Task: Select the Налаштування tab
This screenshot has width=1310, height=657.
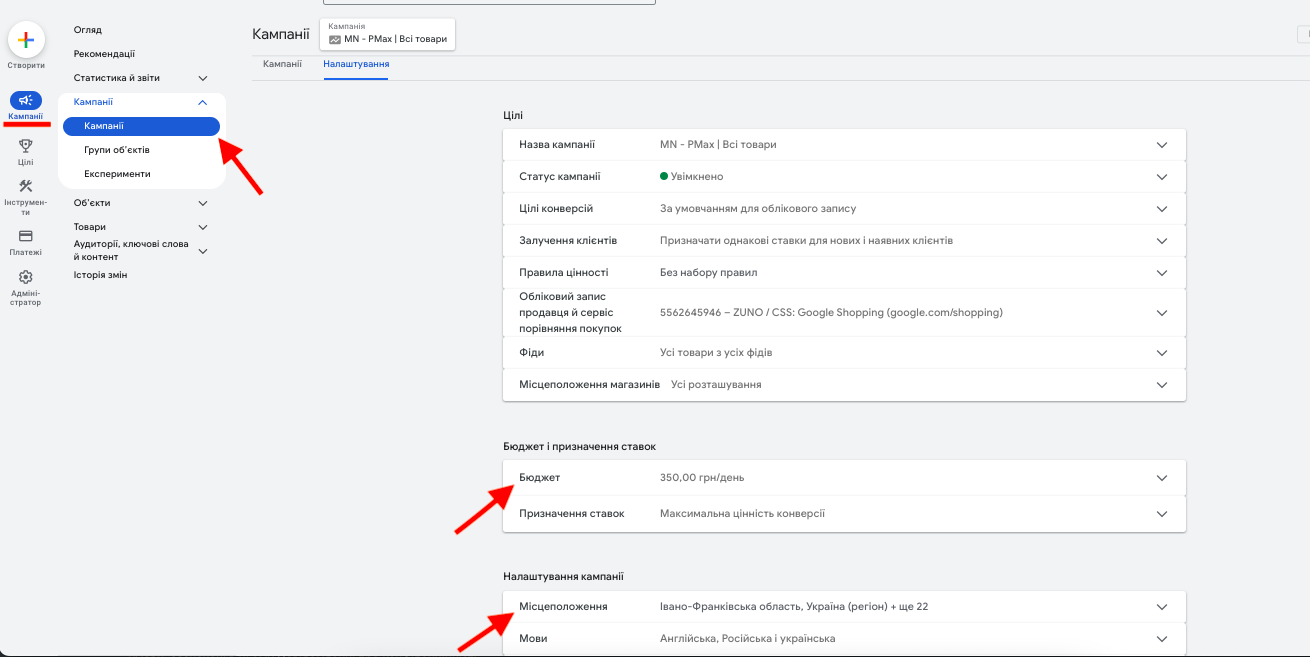Action: (x=356, y=64)
